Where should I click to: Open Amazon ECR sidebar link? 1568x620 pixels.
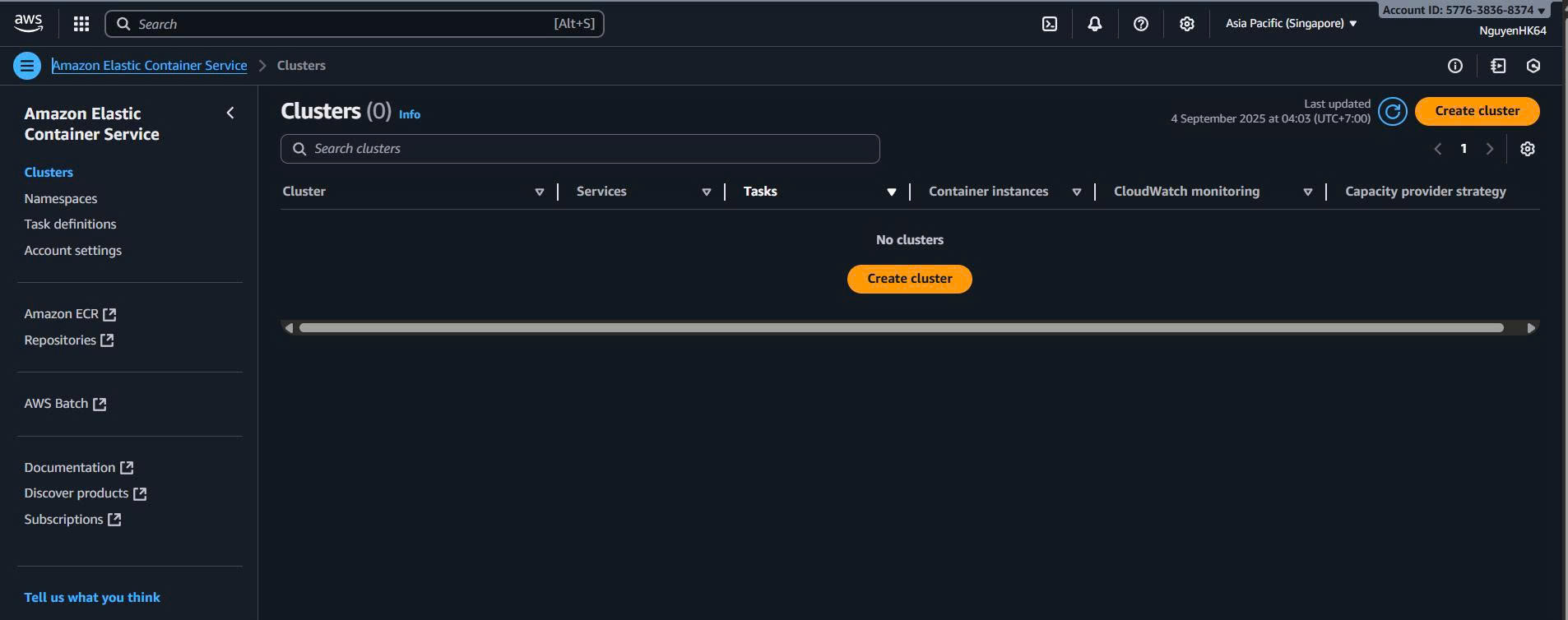click(62, 314)
